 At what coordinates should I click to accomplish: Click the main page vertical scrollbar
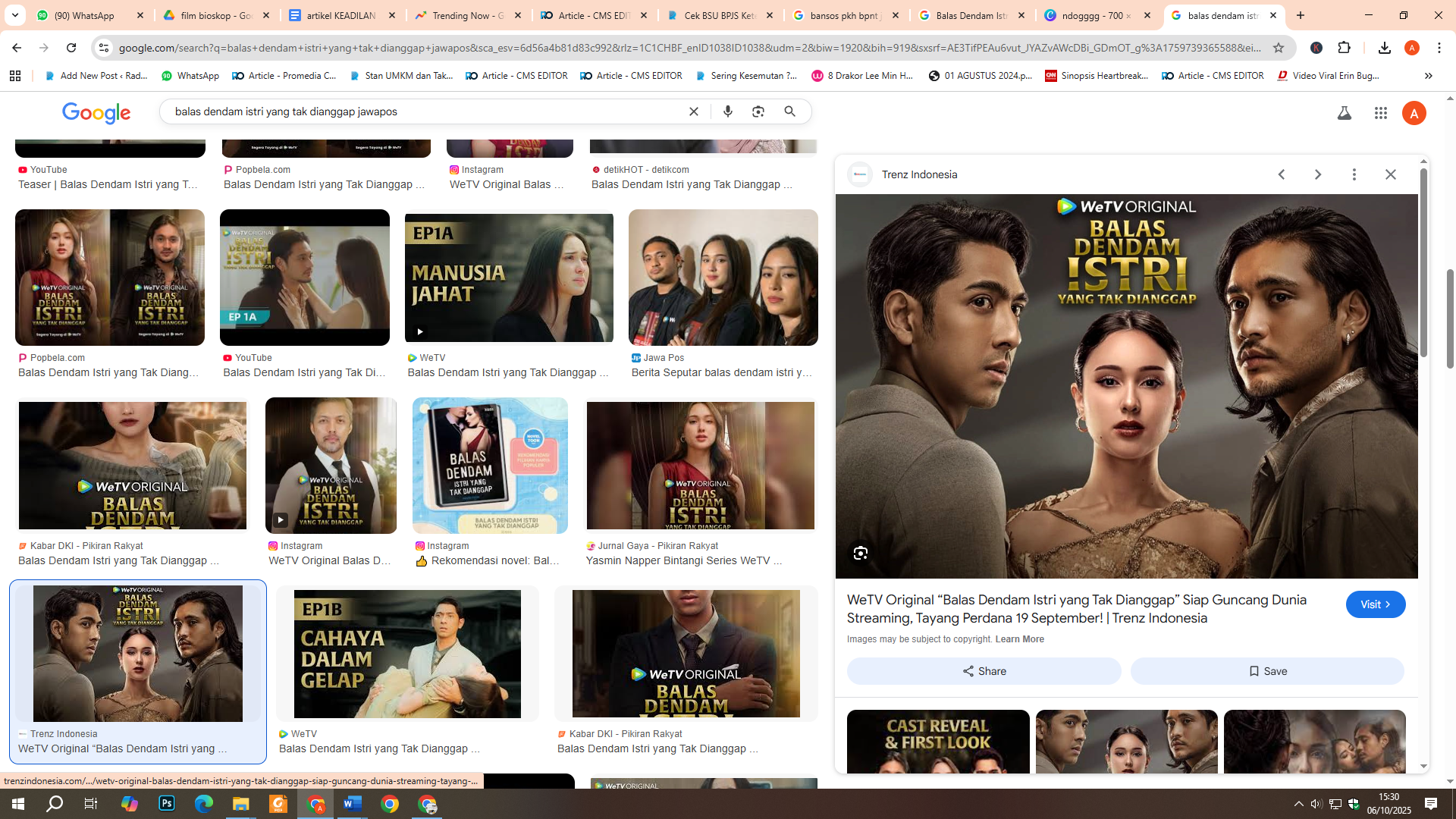[1450, 318]
